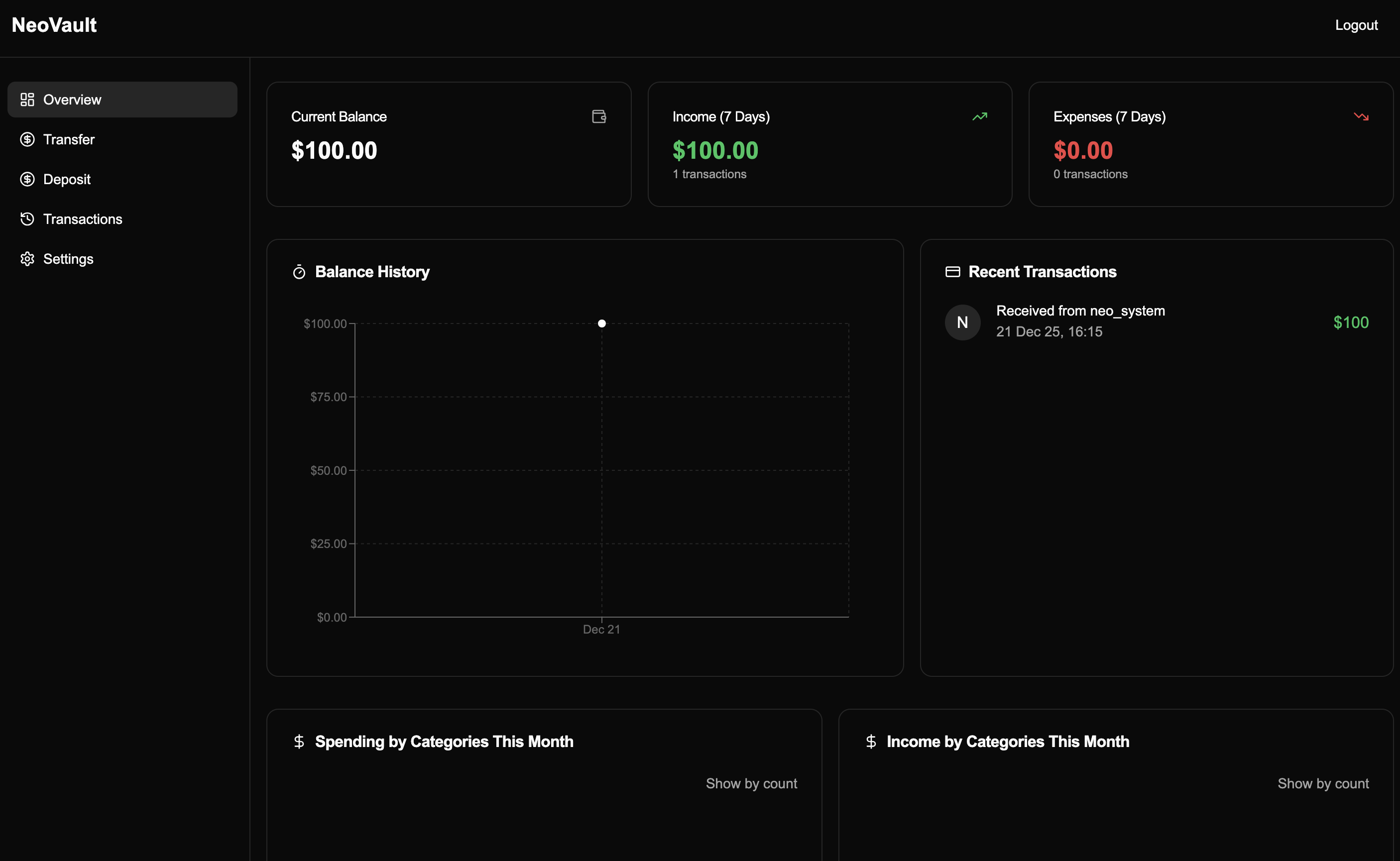Click the dollar icon beside Spending by Categories
Viewport: 1400px width, 861px height.
click(x=298, y=742)
